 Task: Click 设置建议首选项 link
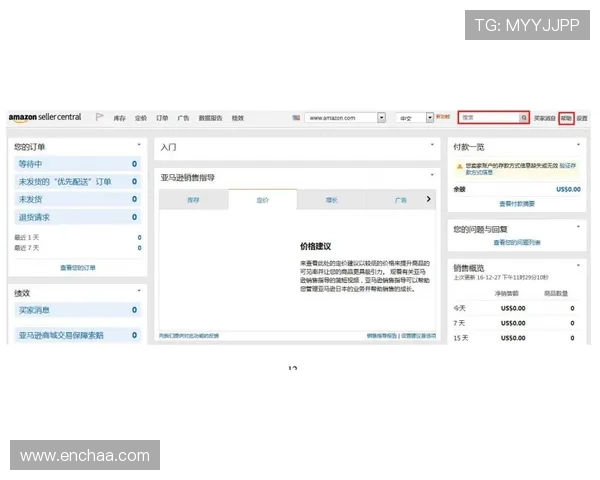tap(419, 336)
